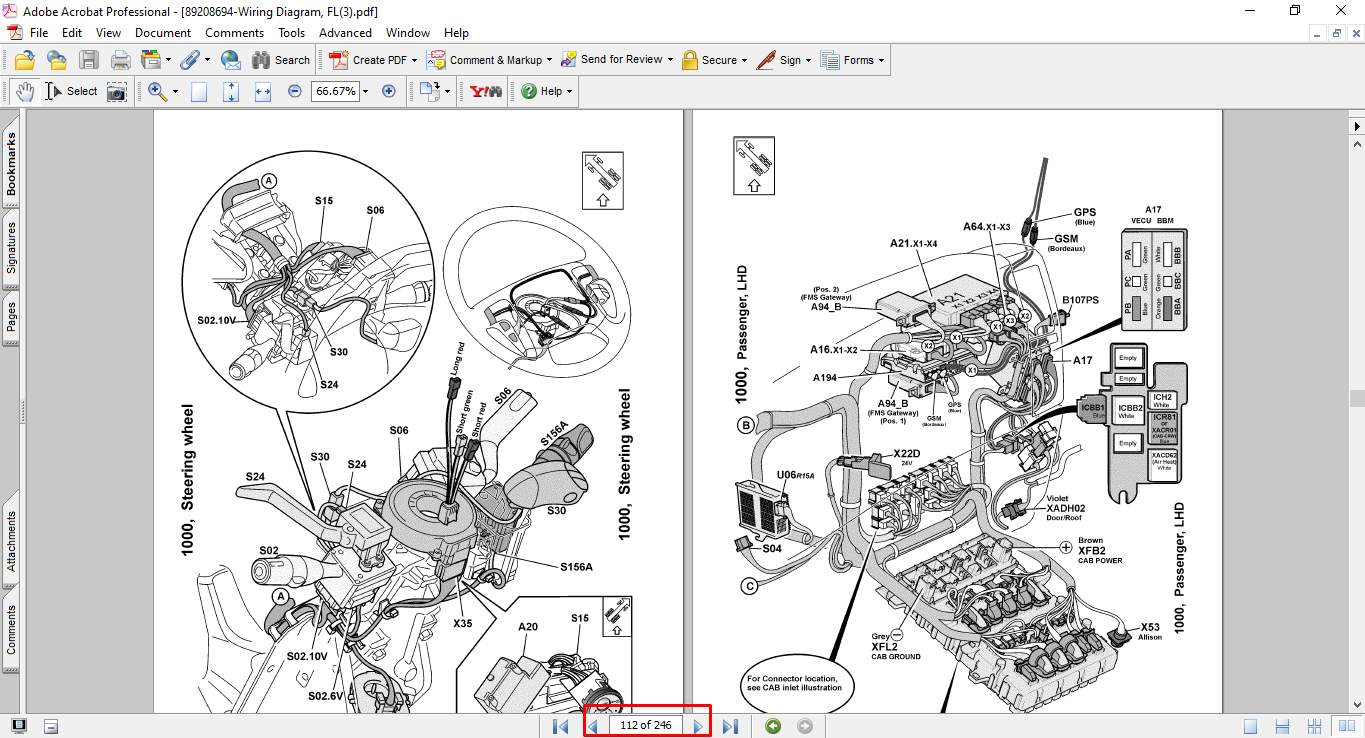
Task: Expand the Comment & Markup dropdown
Action: [548, 60]
